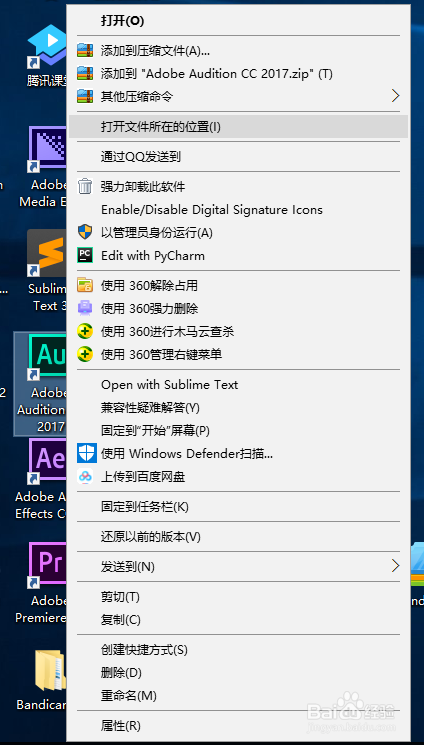Screen dimensions: 424x745
Task: Pin via 固定到"开始"屏幕(P)
Action: coord(239,430)
